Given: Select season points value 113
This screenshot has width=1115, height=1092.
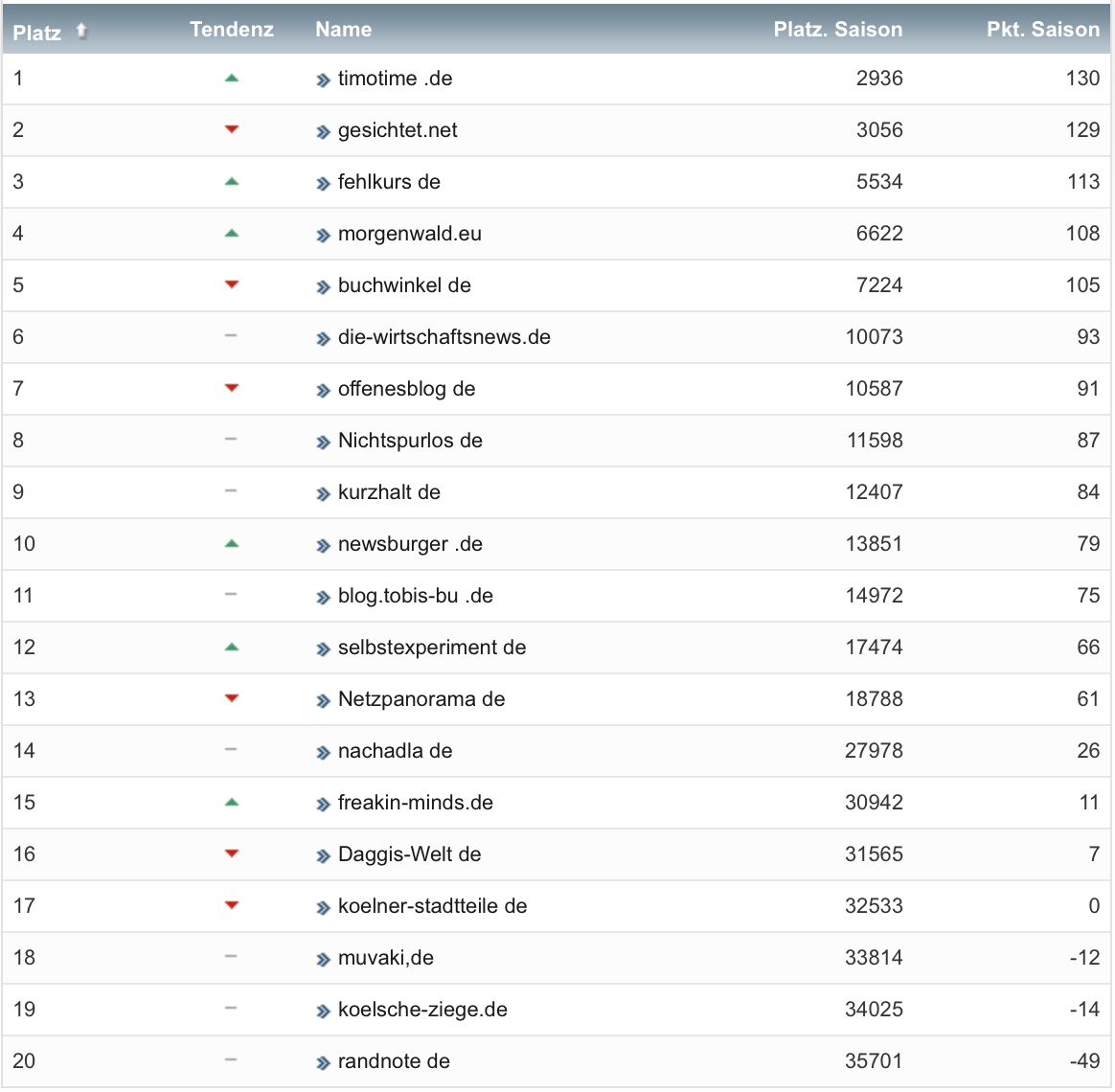Looking at the screenshot, I should pos(1083,182).
